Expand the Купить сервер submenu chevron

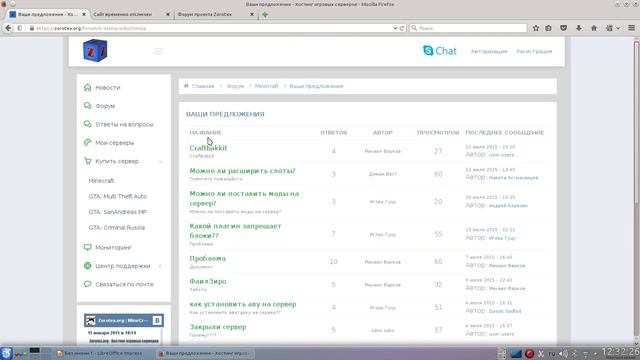(160, 162)
